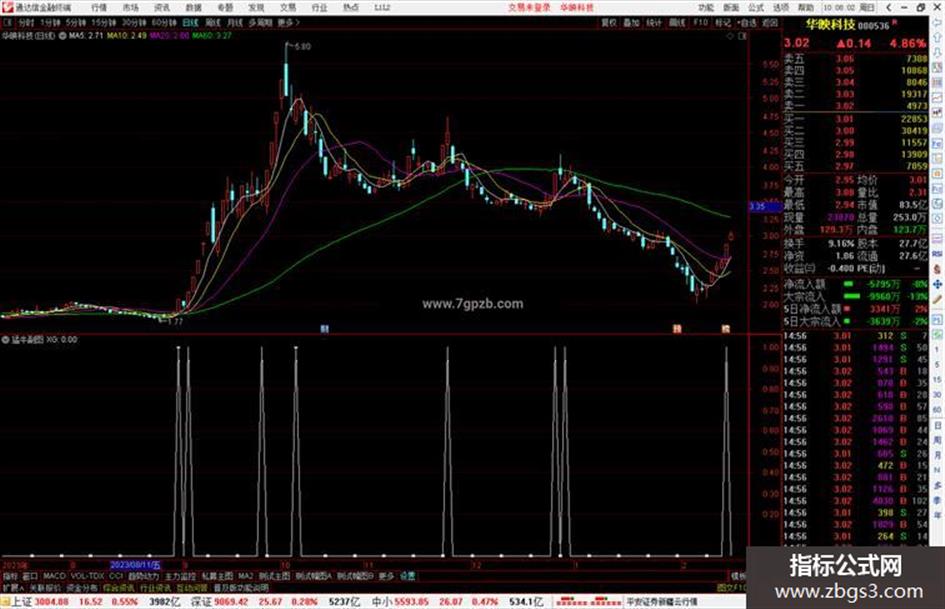Open the 市场 menu
This screenshot has height=609, width=945.
(x=130, y=7)
